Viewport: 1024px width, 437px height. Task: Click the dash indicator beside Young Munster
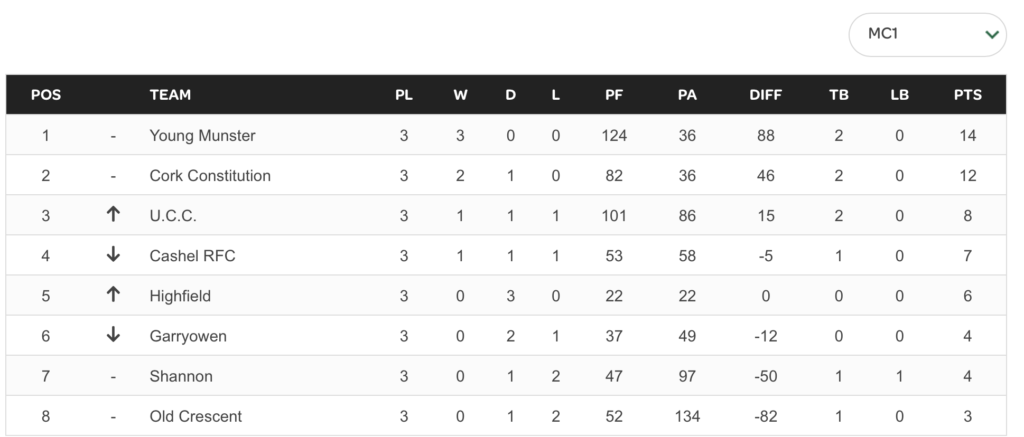(113, 135)
